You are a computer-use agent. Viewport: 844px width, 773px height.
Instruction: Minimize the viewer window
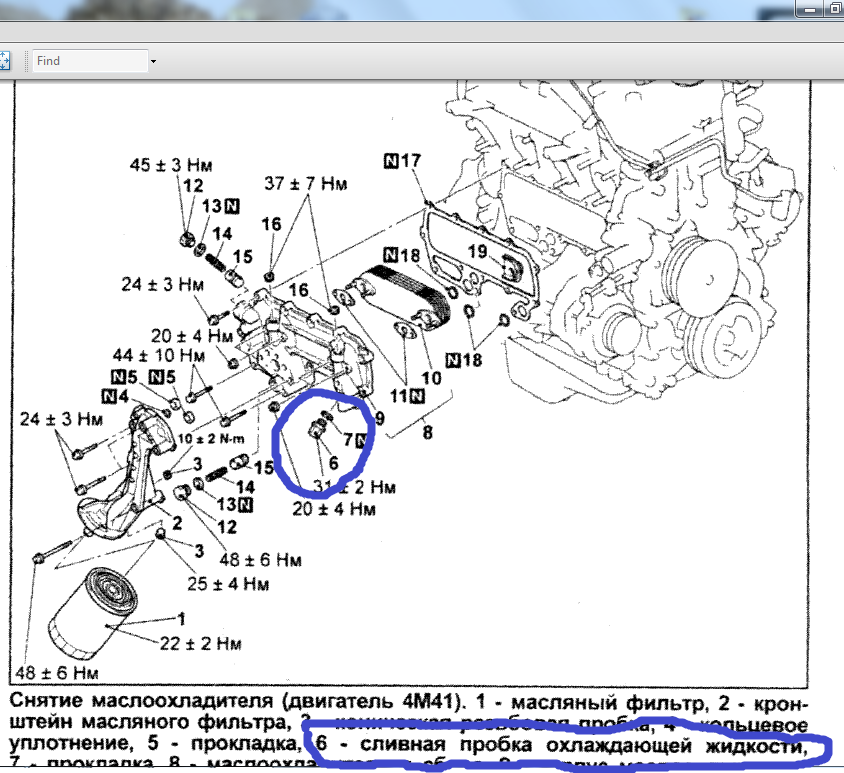811,8
